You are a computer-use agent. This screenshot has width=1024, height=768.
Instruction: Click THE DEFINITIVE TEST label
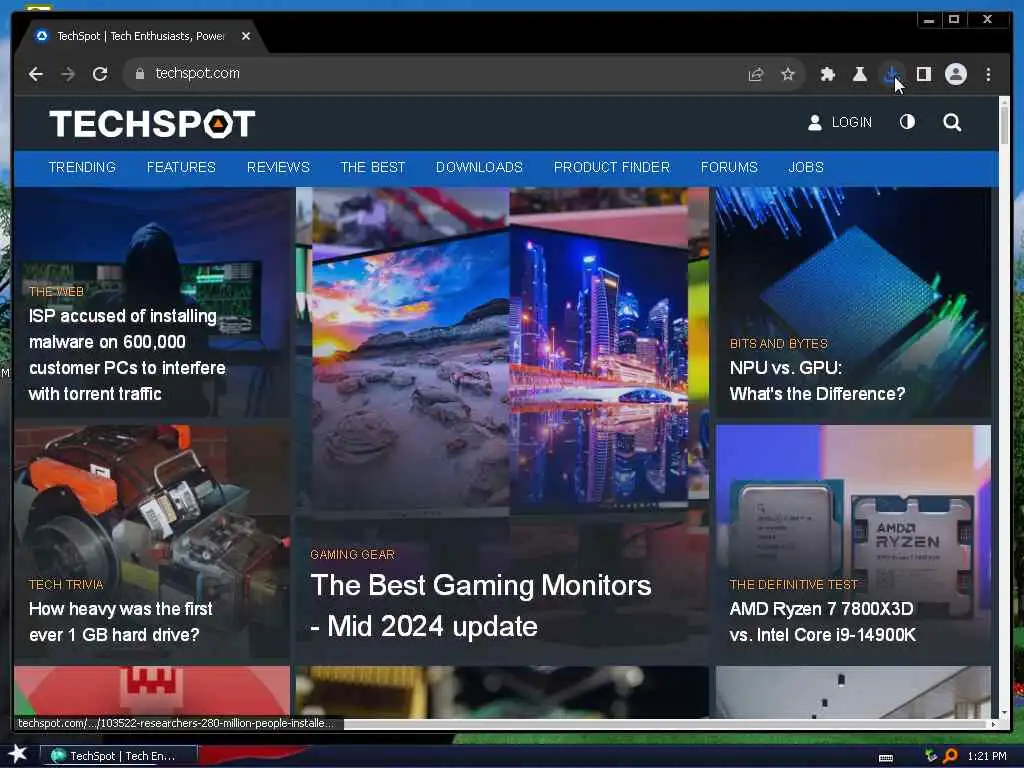pyautogui.click(x=793, y=584)
